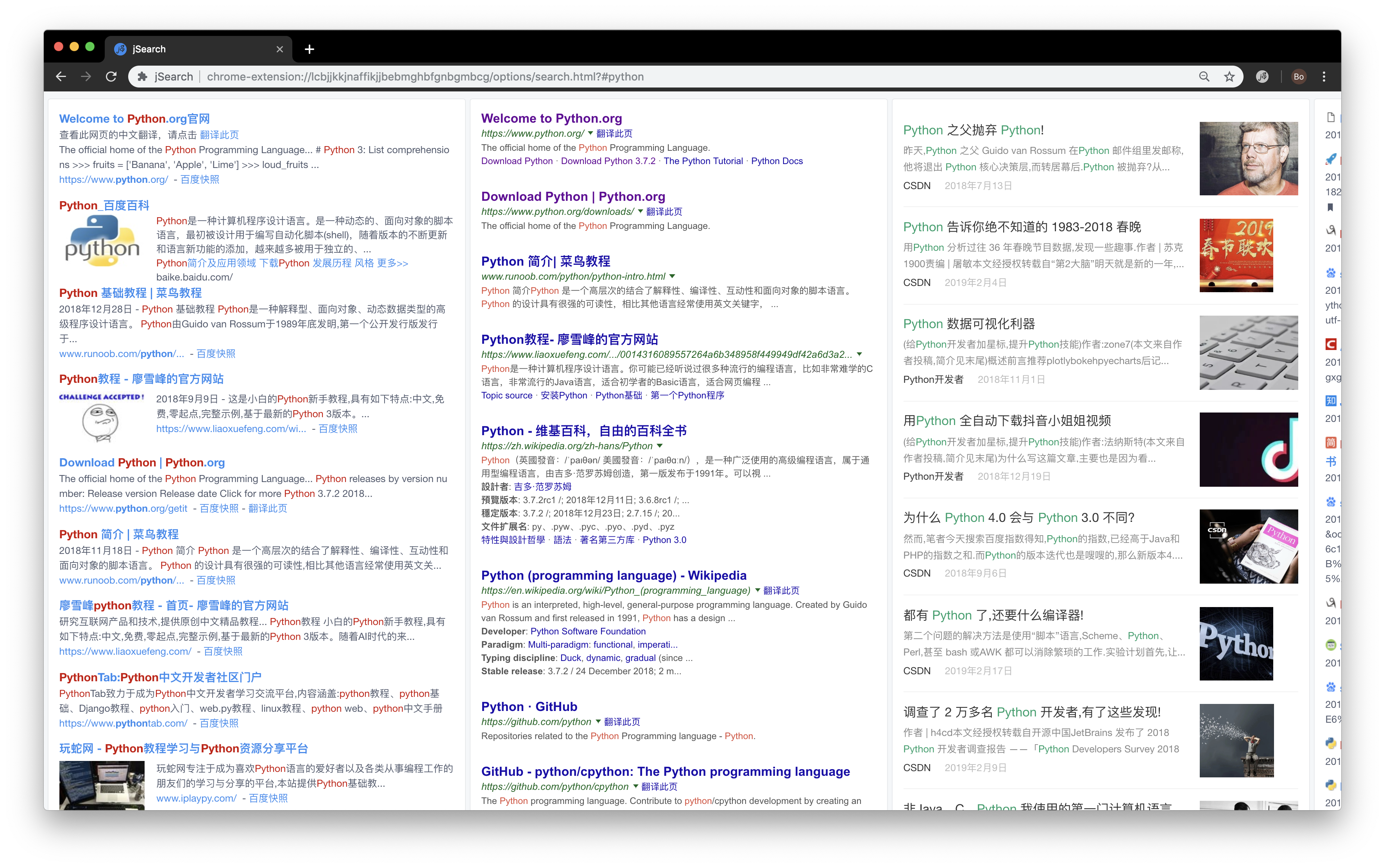Open Chrome's three-dot menu
This screenshot has height=868, width=1385.
click(x=1324, y=76)
